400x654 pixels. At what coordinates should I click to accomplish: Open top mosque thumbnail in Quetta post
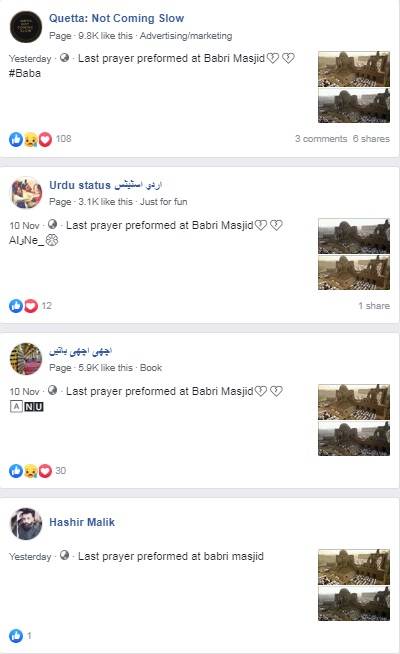click(354, 69)
